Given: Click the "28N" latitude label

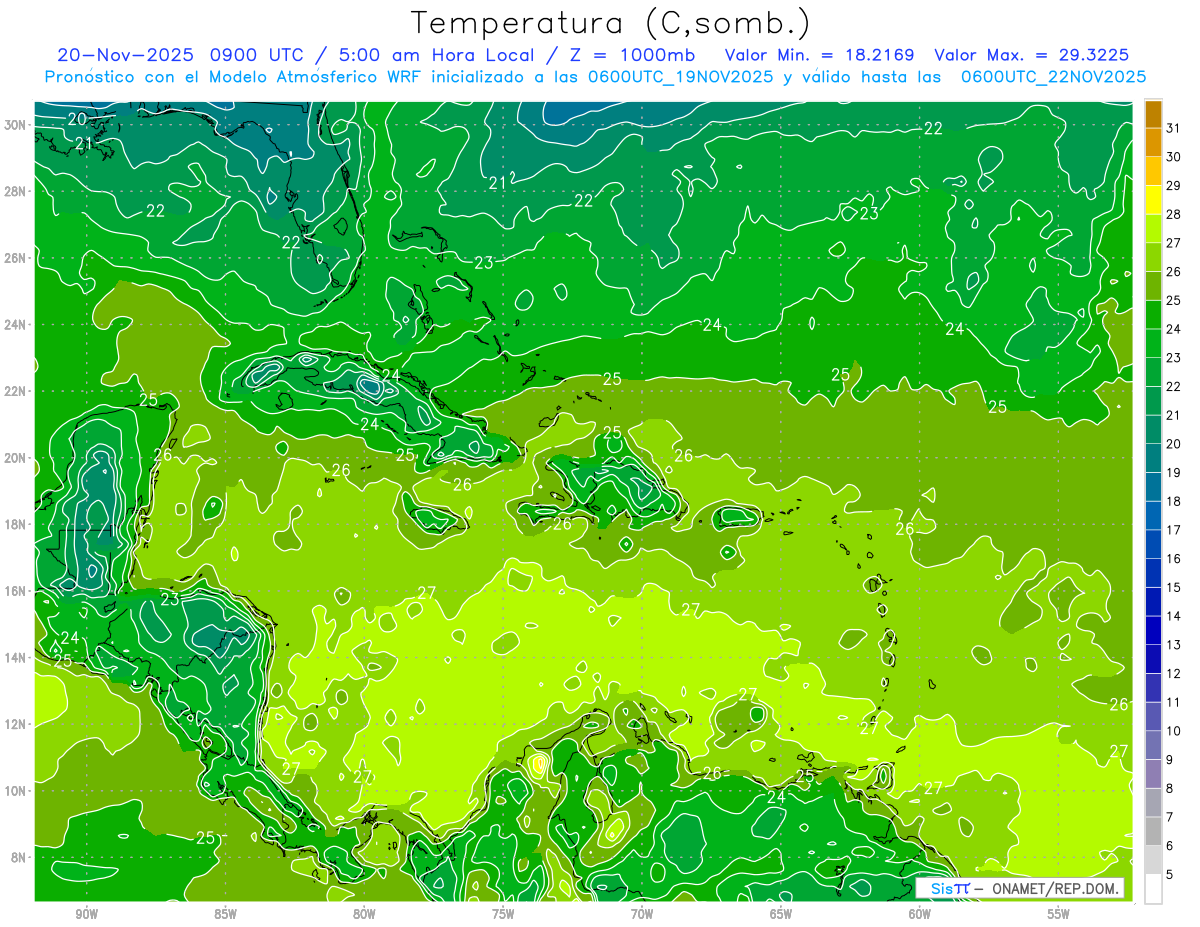Looking at the screenshot, I should click(16, 191).
